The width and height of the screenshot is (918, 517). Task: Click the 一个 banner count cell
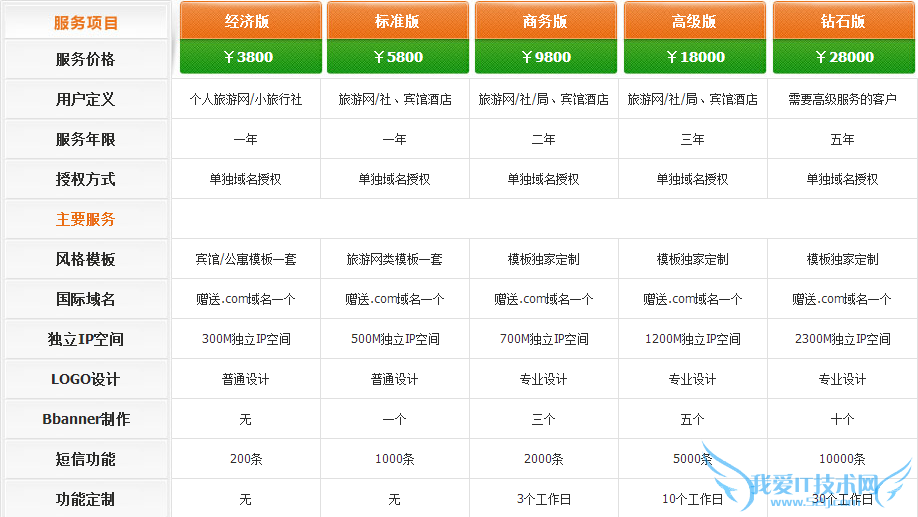395,419
